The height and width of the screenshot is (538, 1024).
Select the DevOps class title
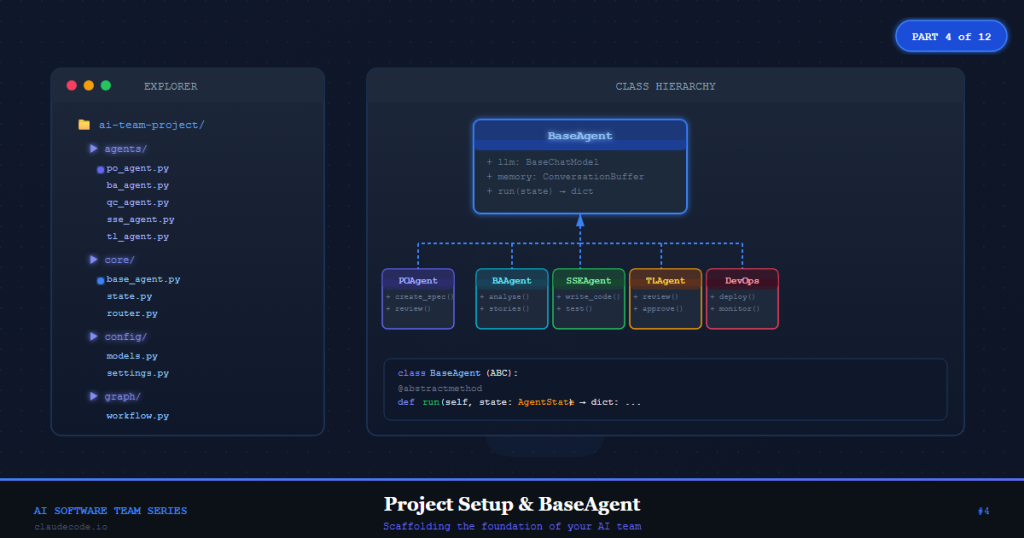pyautogui.click(x=742, y=281)
